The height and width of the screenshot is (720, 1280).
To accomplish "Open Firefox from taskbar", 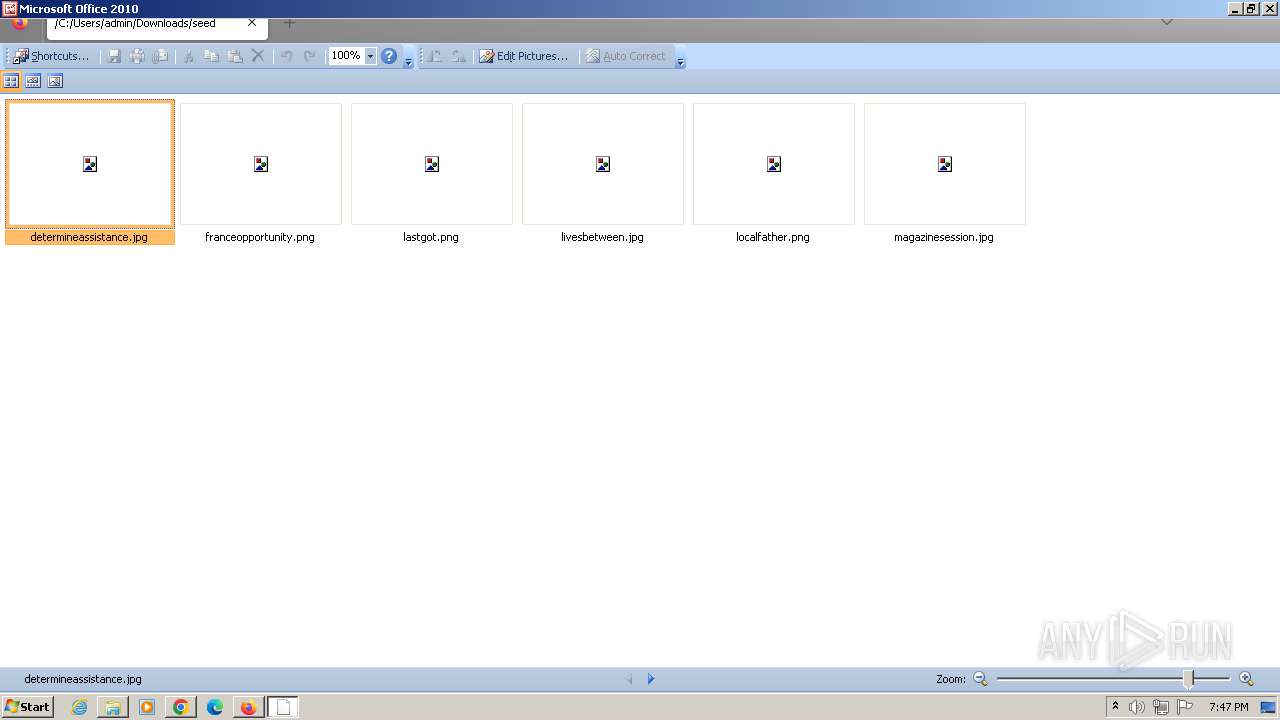I will pyautogui.click(x=248, y=707).
